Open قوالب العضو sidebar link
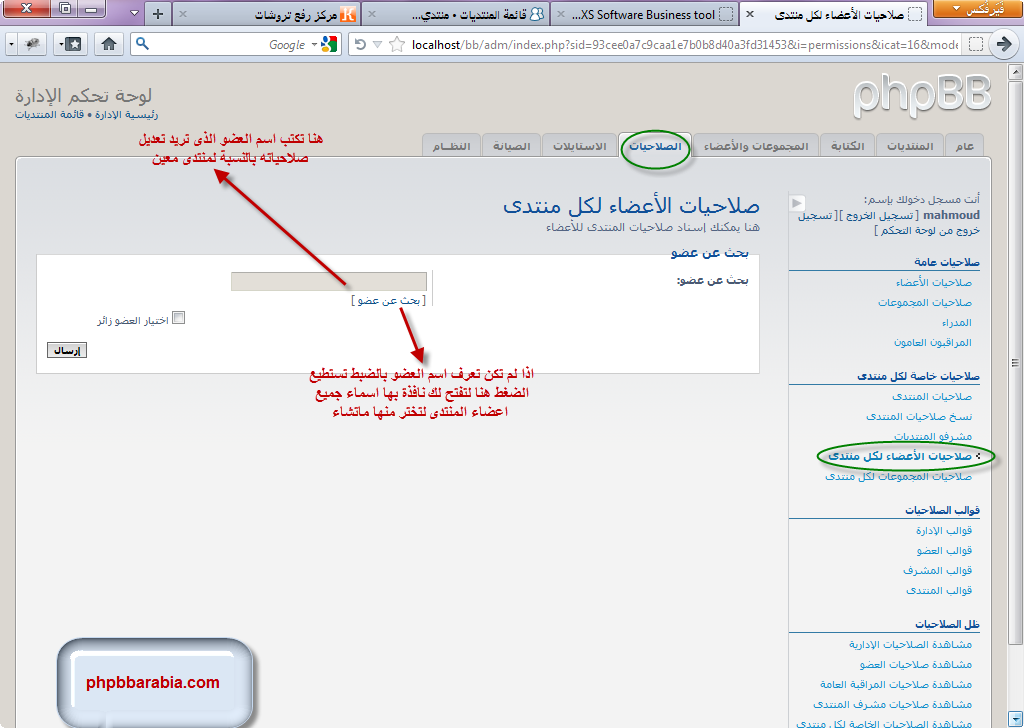The width and height of the screenshot is (1024, 728). (944, 550)
